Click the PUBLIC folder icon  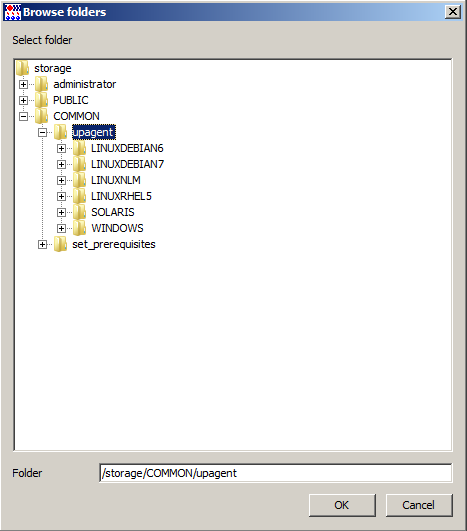point(42,100)
